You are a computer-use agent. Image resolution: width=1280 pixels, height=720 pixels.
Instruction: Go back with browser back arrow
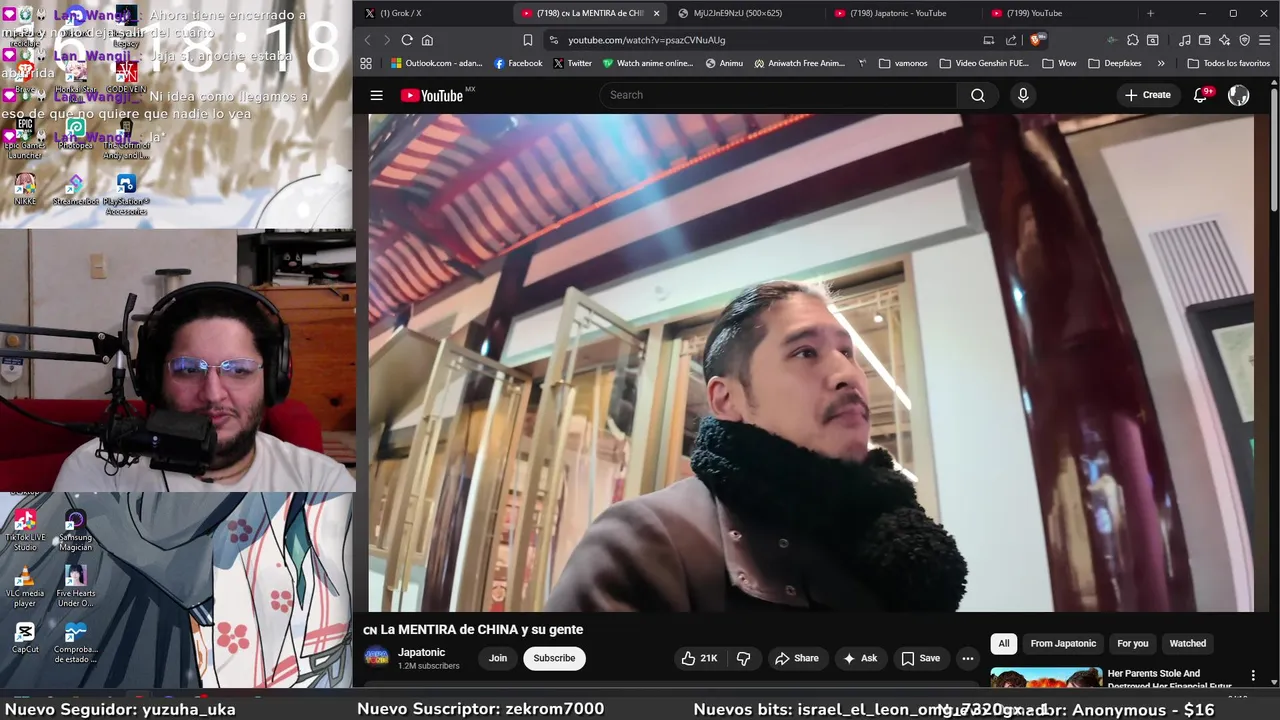coord(367,40)
